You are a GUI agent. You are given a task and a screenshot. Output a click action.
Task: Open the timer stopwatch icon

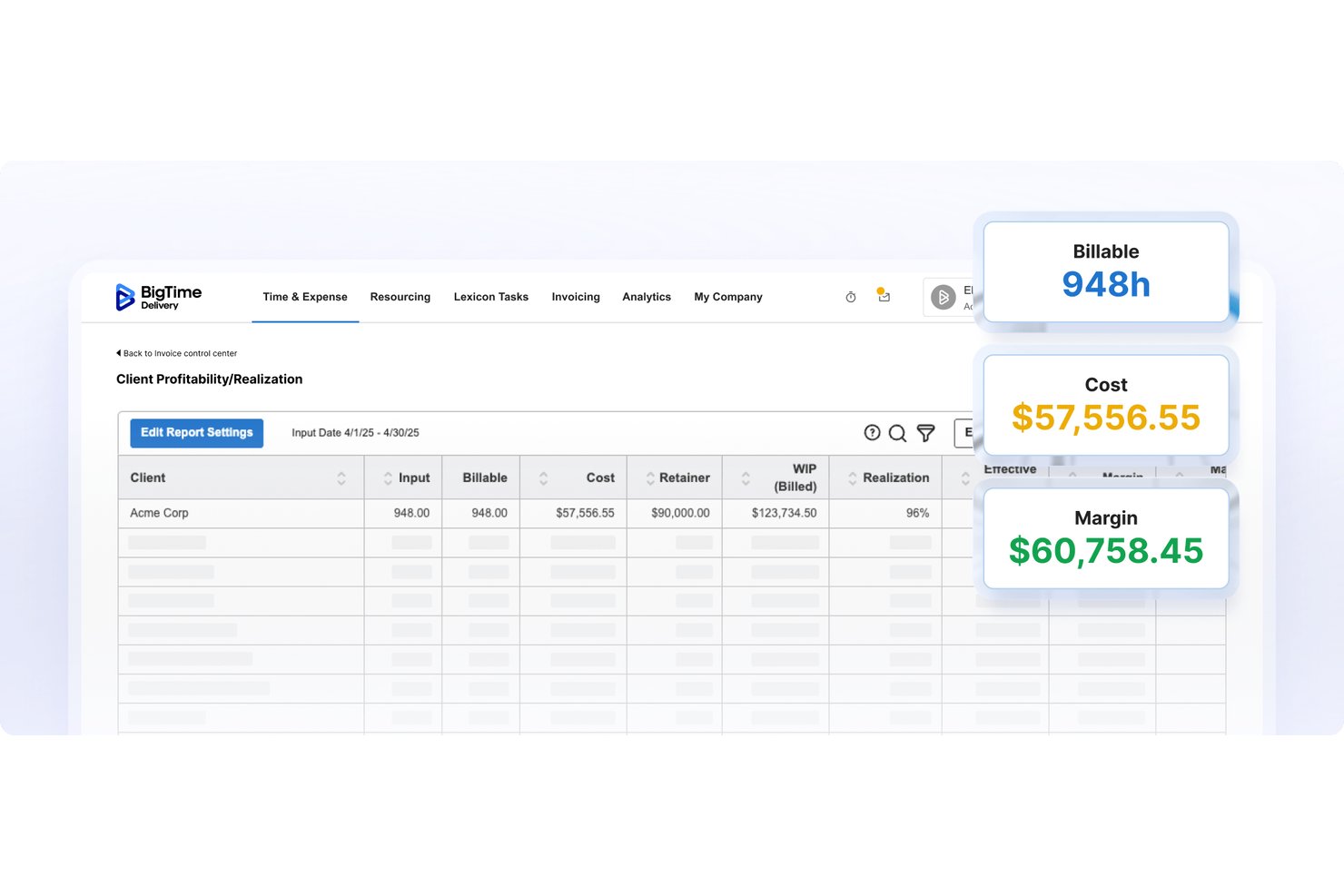851,297
